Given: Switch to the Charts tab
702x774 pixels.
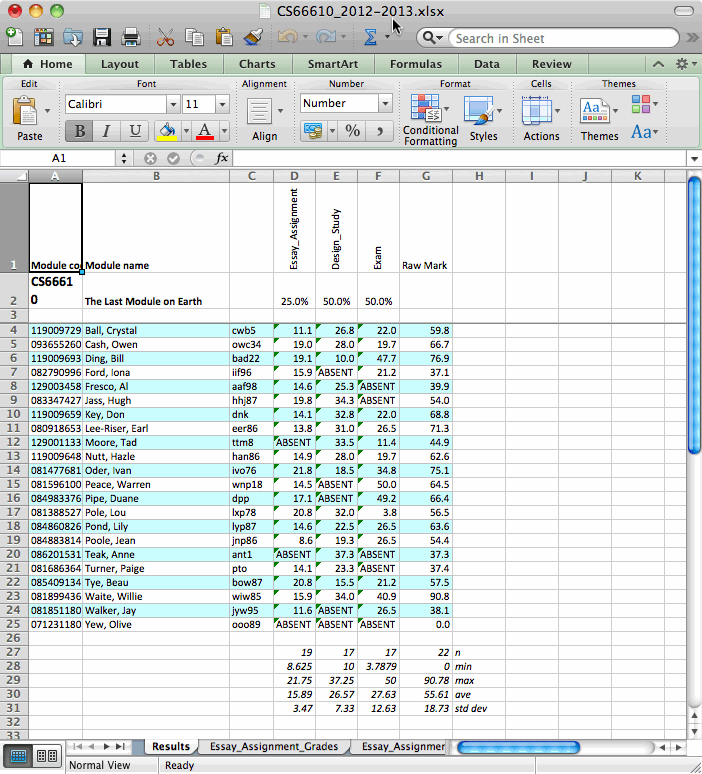Looking at the screenshot, I should [x=257, y=64].
